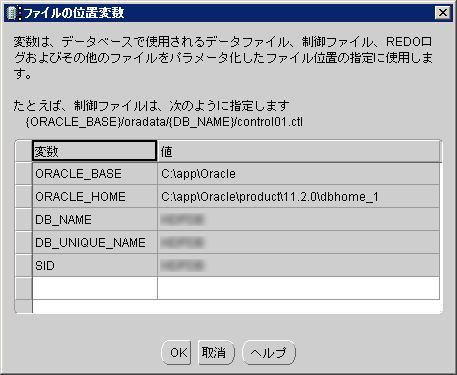
Task: Select the DB_NAME variable cell
Action: [x=95, y=220]
